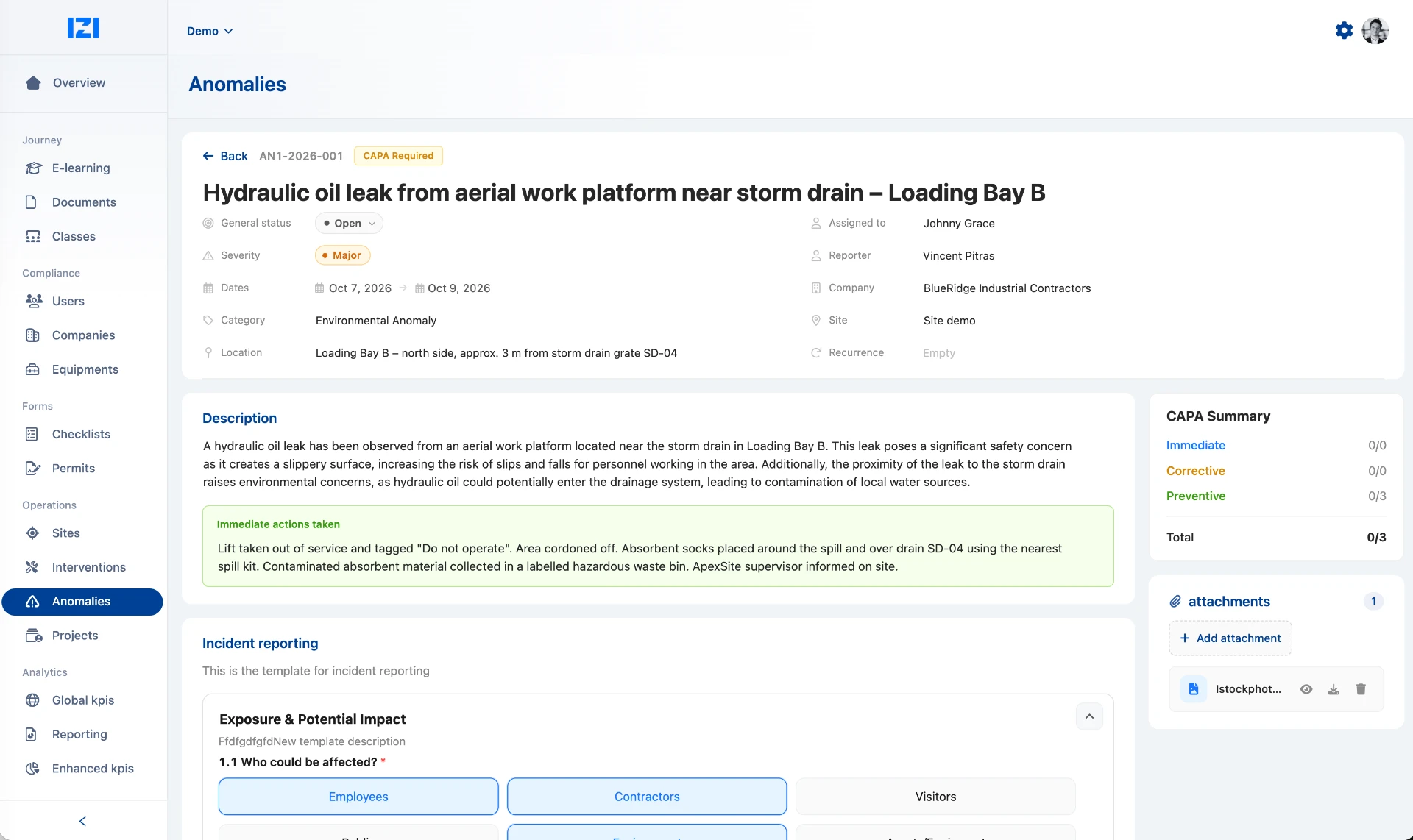This screenshot has height=840, width=1413.
Task: Click the Overview home icon
Action: [x=33, y=83]
